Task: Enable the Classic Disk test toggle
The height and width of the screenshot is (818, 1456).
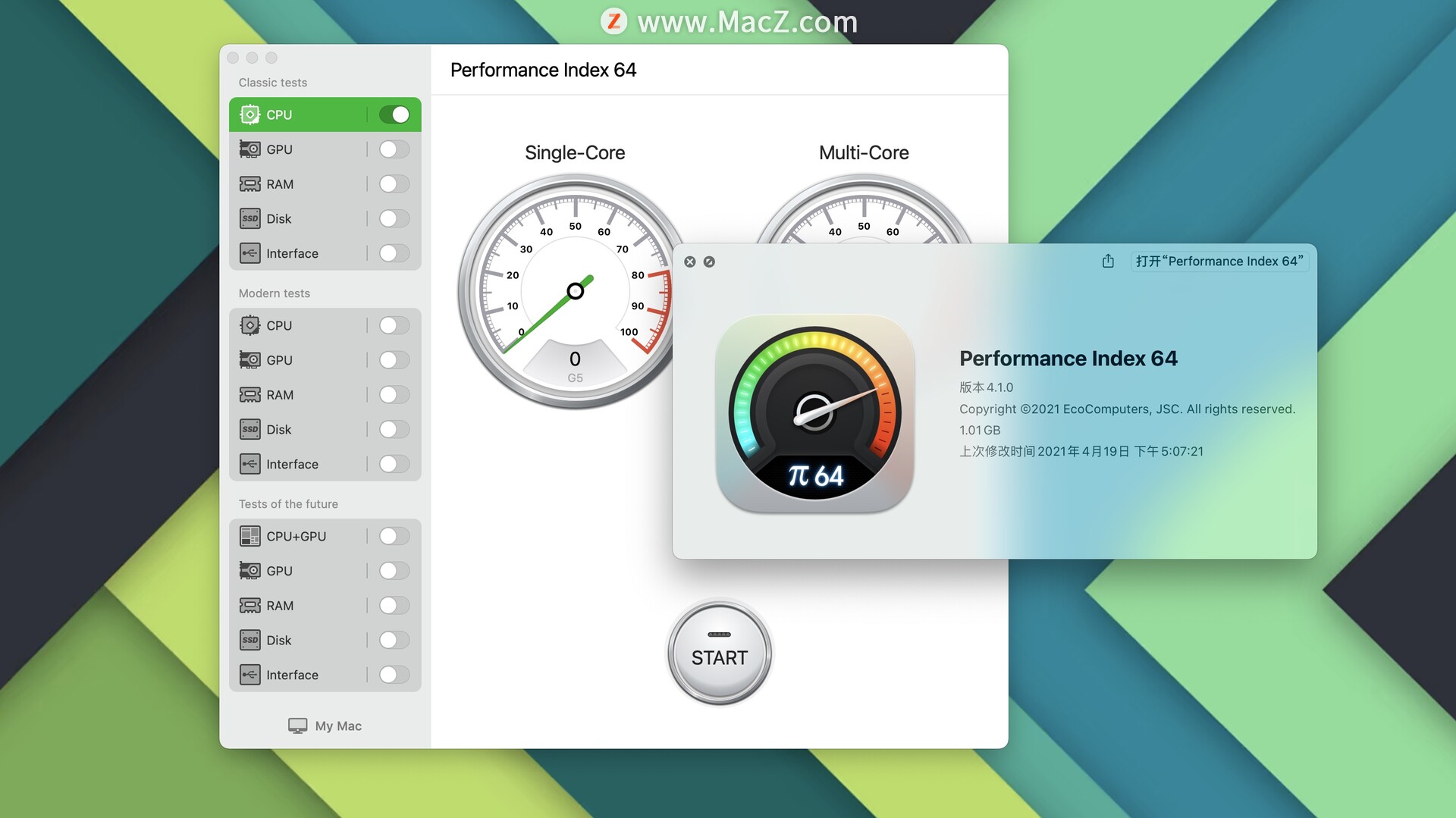Action: pyautogui.click(x=394, y=218)
